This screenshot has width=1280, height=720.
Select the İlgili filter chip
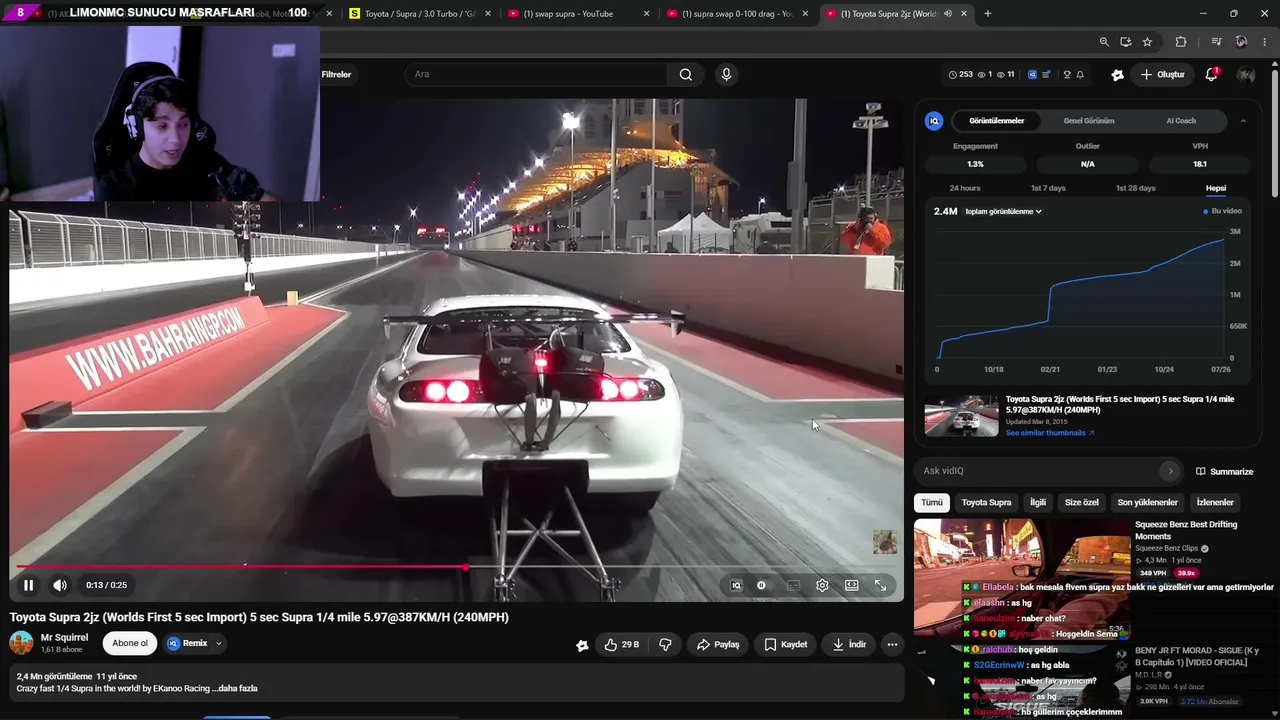click(1038, 502)
